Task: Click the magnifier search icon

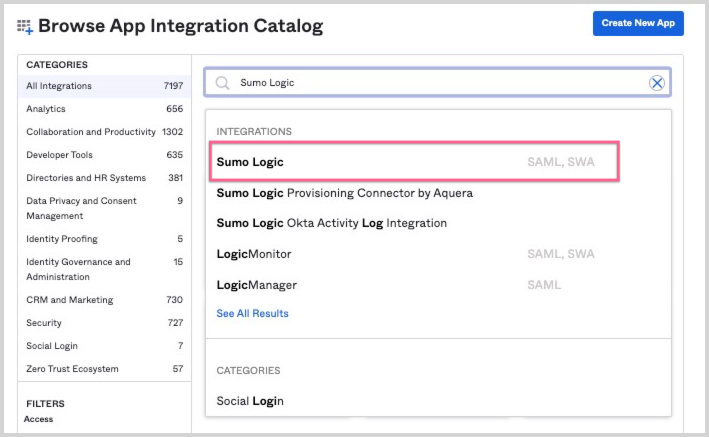Action: click(223, 83)
